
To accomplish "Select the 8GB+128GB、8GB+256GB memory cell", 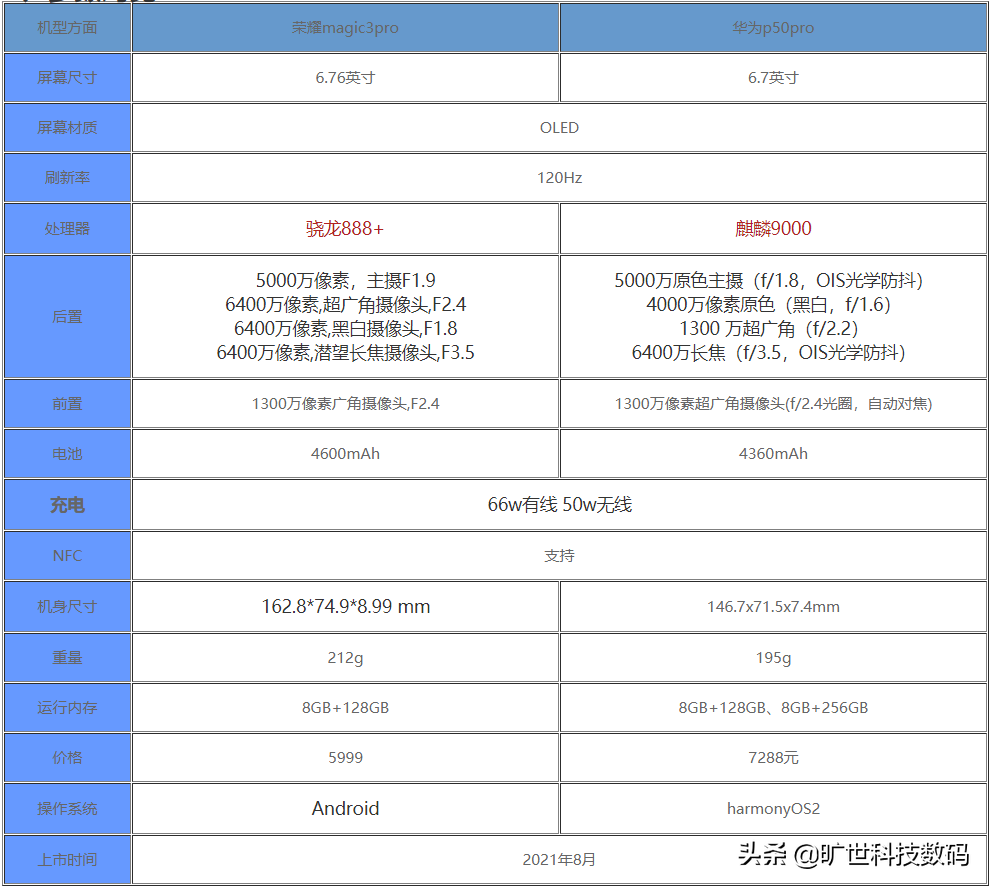I will pyautogui.click(x=773, y=707).
